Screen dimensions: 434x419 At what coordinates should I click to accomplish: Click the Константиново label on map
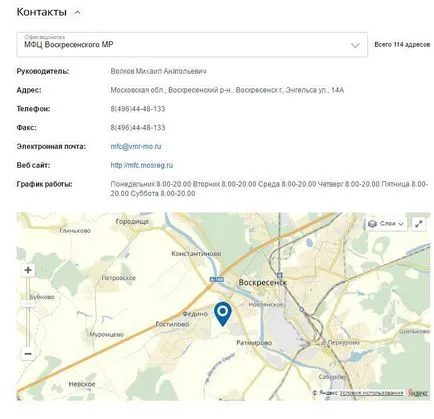point(196,254)
